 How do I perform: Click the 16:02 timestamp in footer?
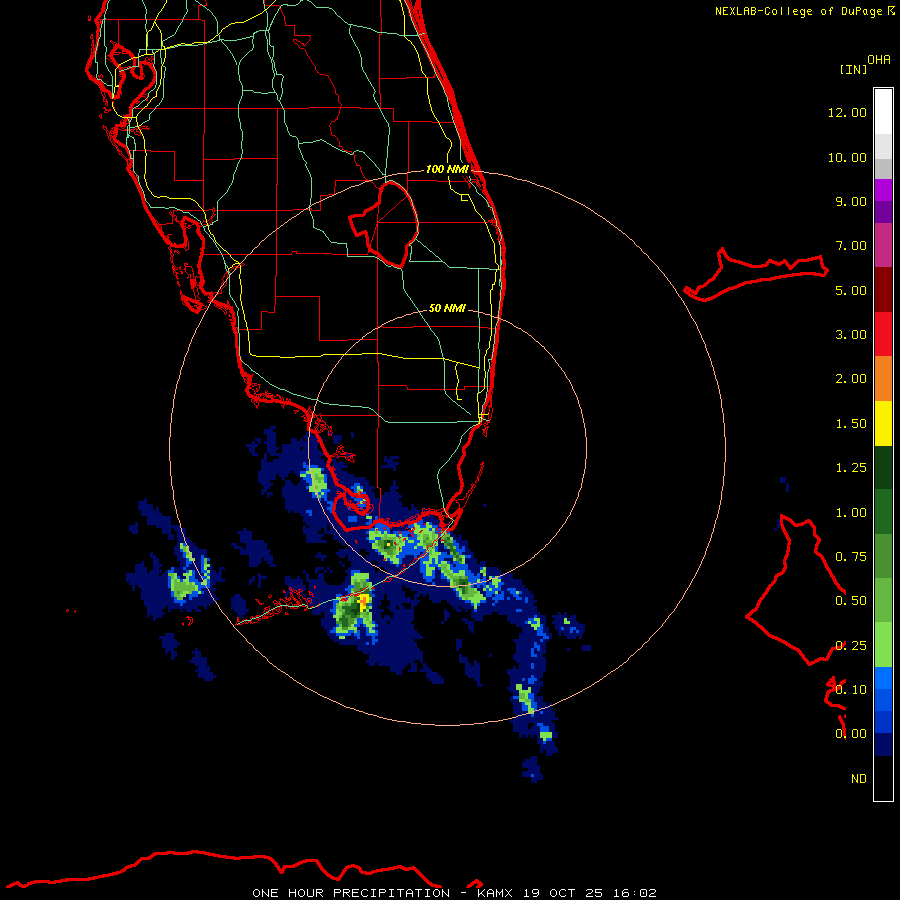click(636, 893)
